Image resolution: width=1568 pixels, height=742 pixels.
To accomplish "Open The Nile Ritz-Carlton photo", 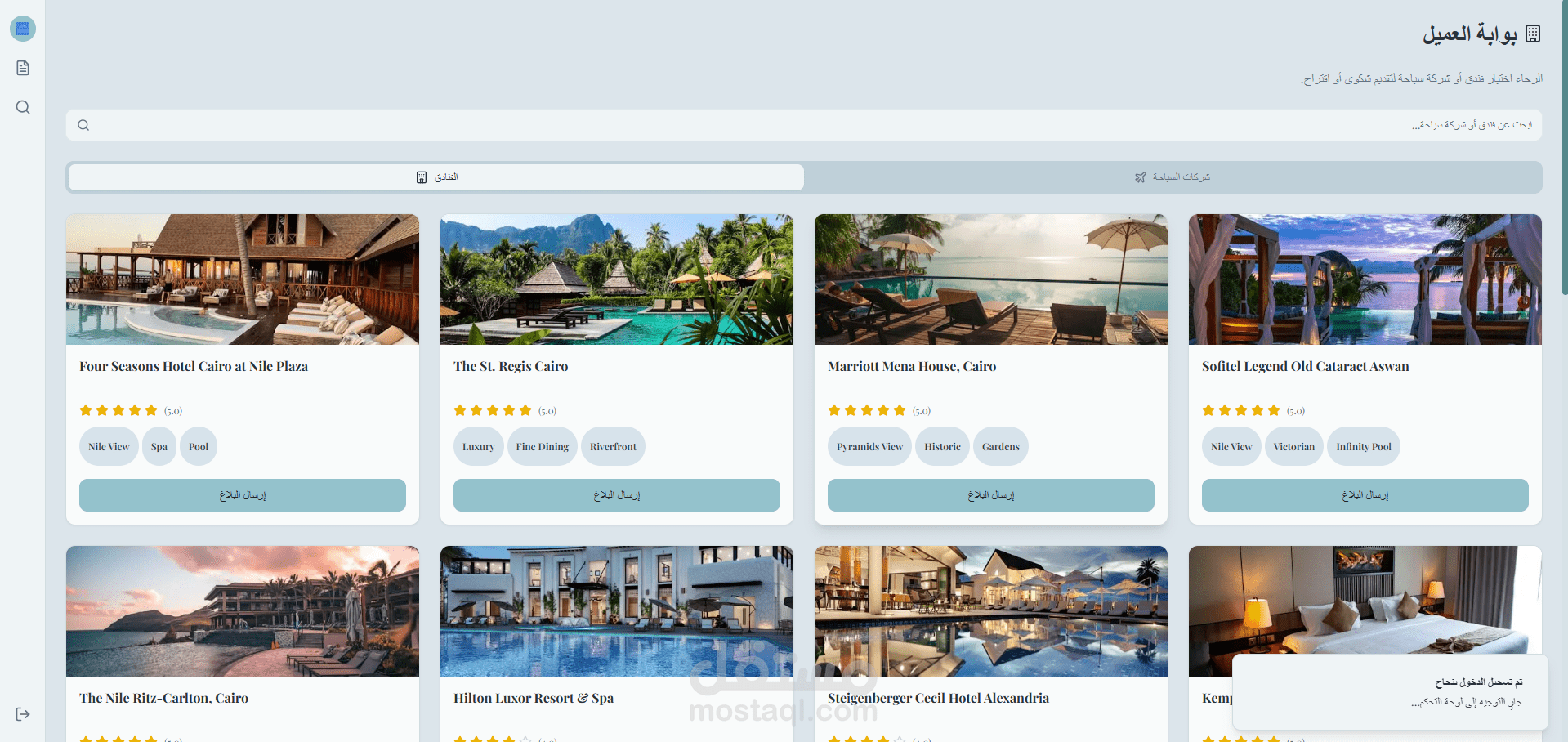I will coord(243,611).
